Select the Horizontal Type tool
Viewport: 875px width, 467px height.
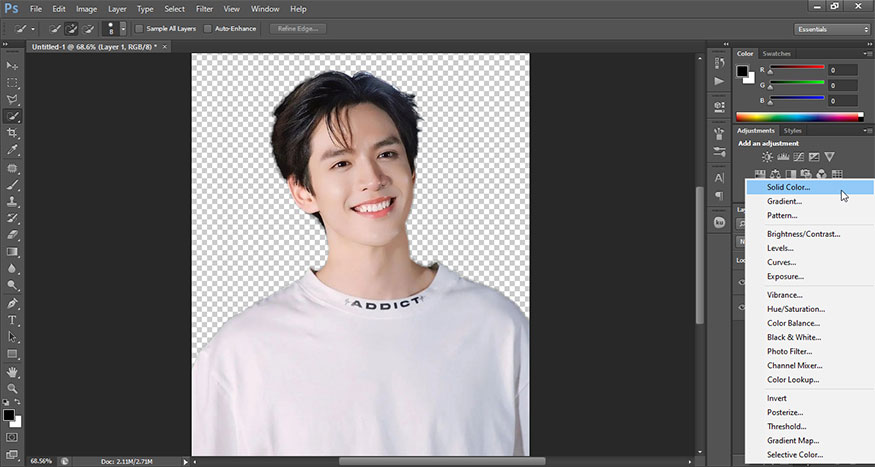tap(13, 320)
